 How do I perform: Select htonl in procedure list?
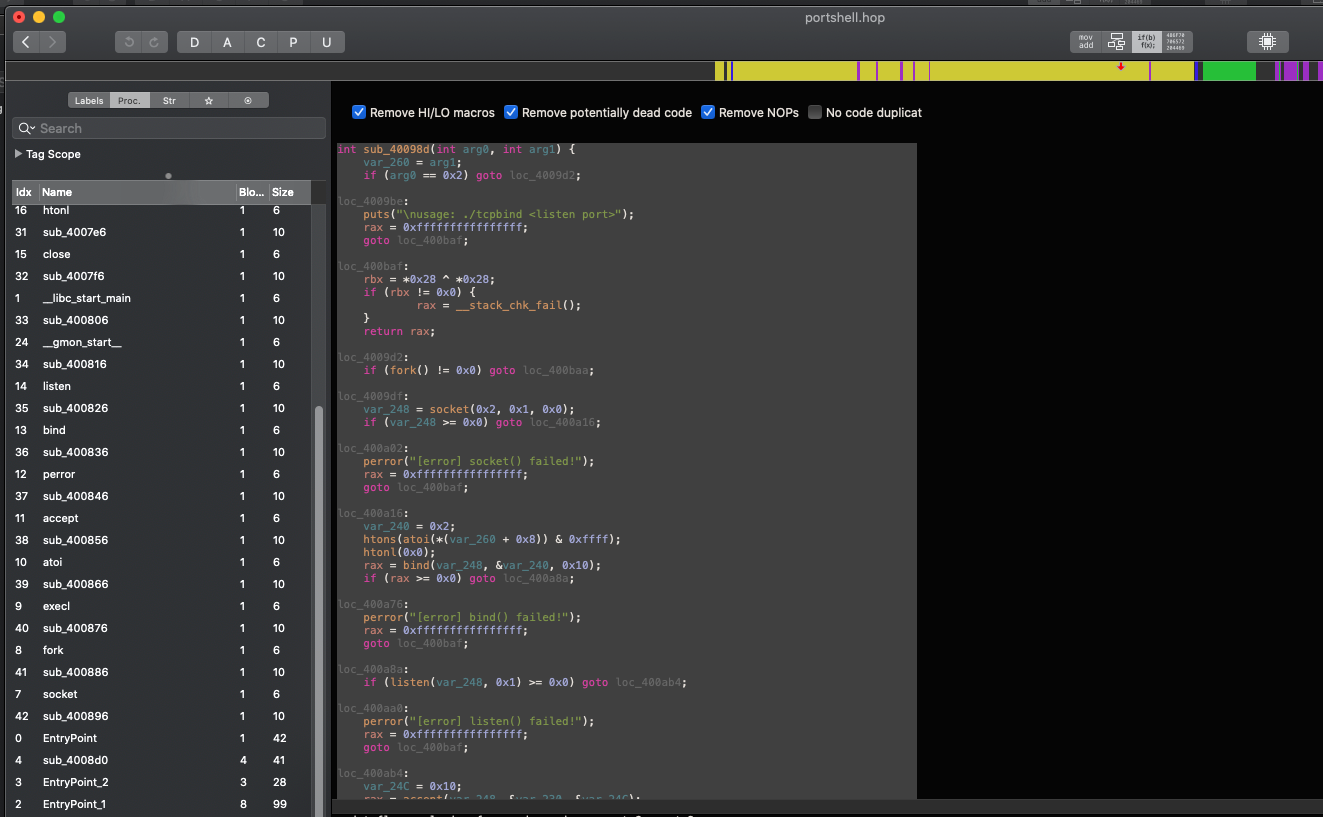coord(161,210)
